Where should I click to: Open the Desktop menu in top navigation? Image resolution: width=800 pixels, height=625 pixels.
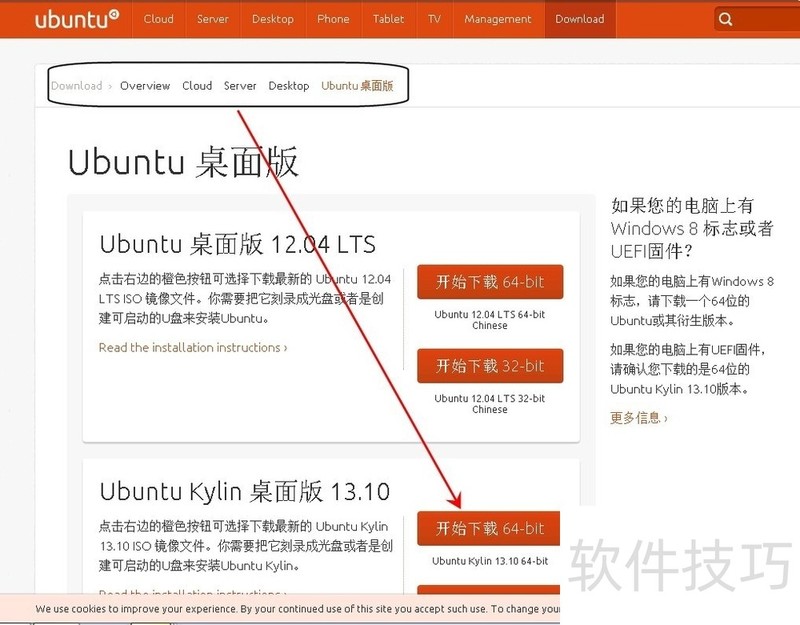click(x=273, y=19)
